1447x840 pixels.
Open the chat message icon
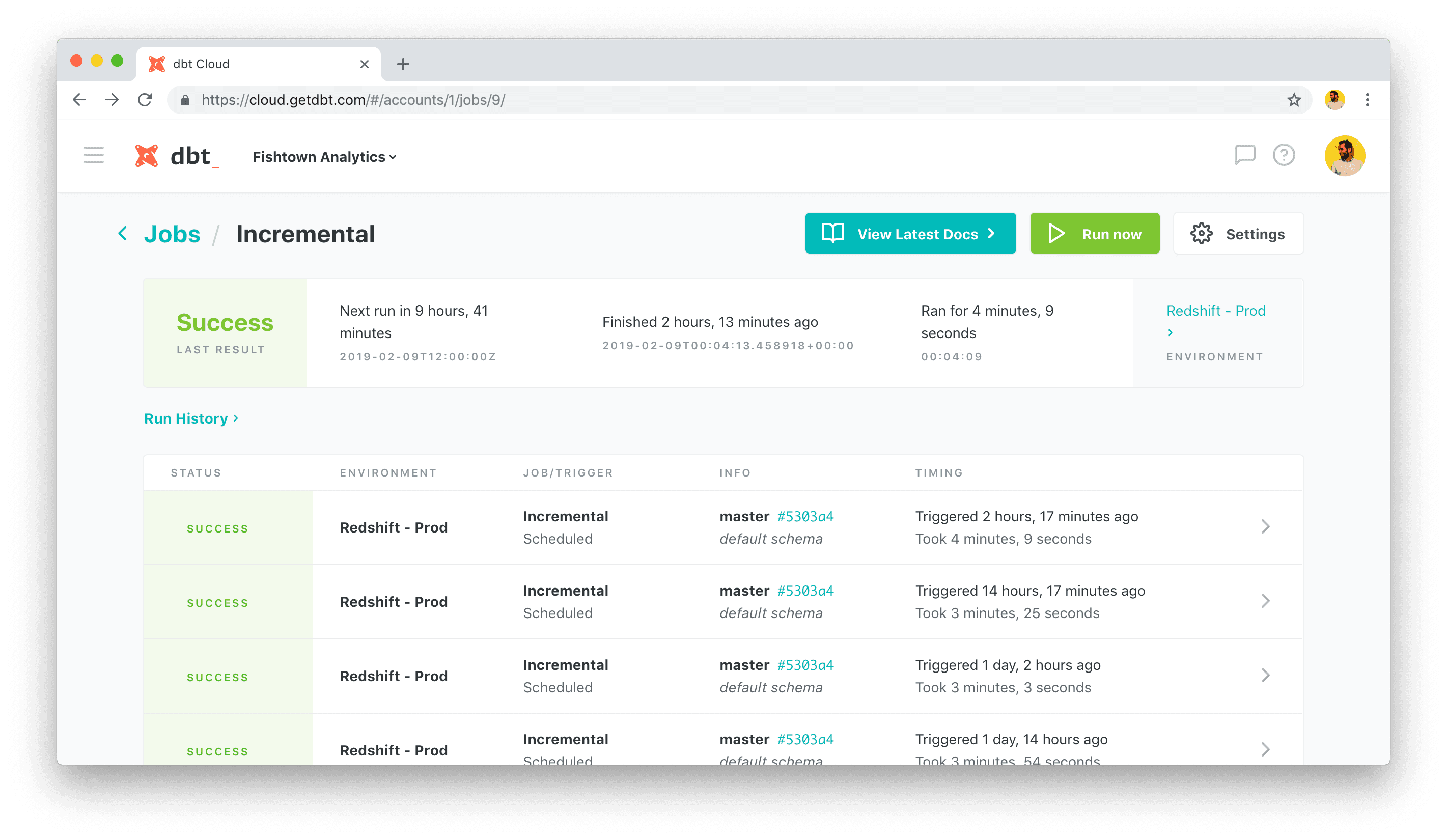[x=1244, y=154]
